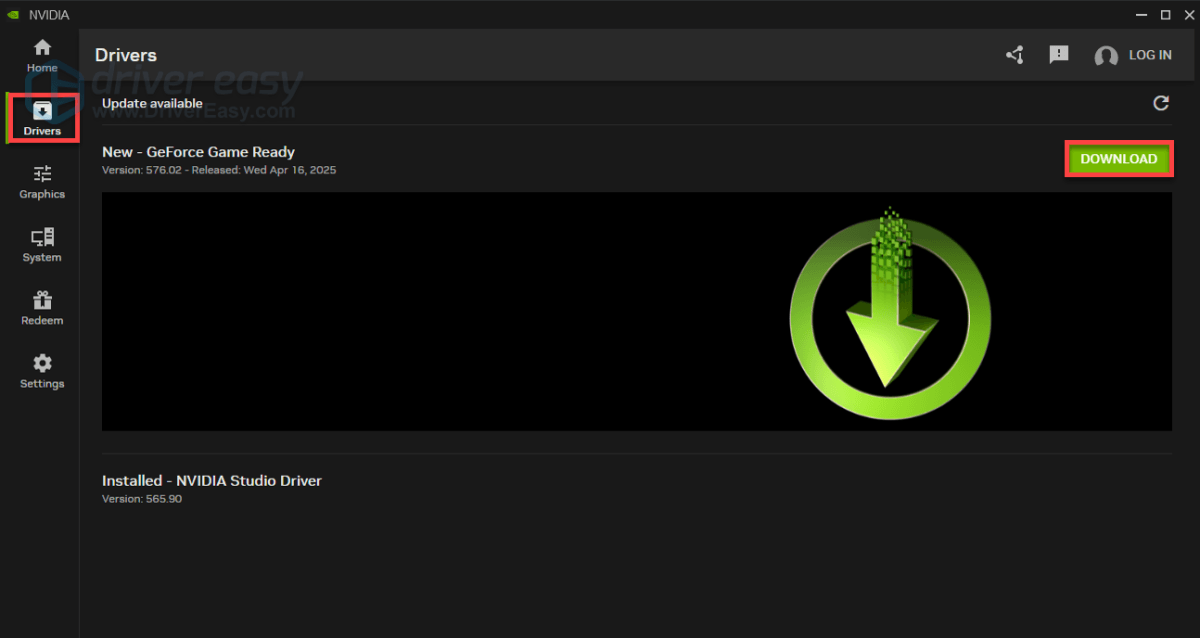
Task: Select the New - GeForce Game Ready title
Action: [x=198, y=152]
